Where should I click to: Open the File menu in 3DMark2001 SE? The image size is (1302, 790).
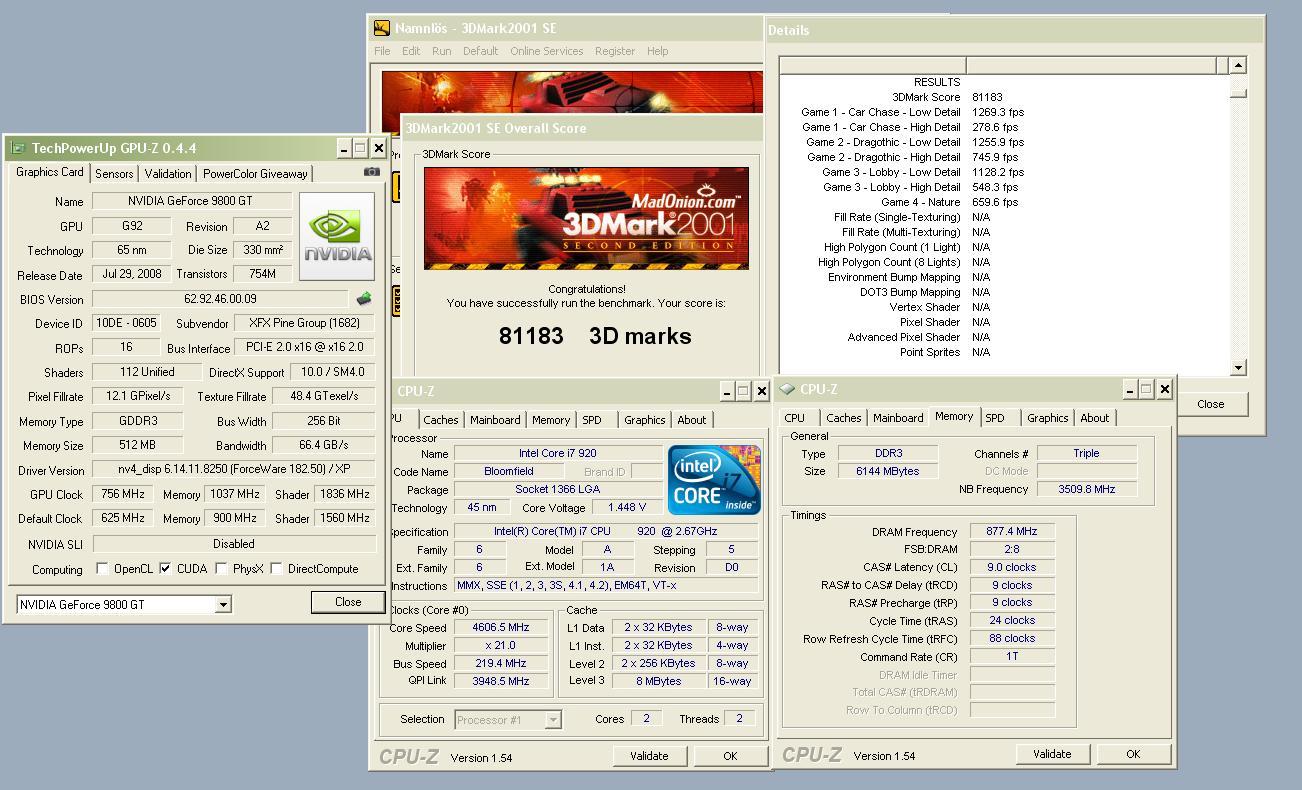(382, 51)
